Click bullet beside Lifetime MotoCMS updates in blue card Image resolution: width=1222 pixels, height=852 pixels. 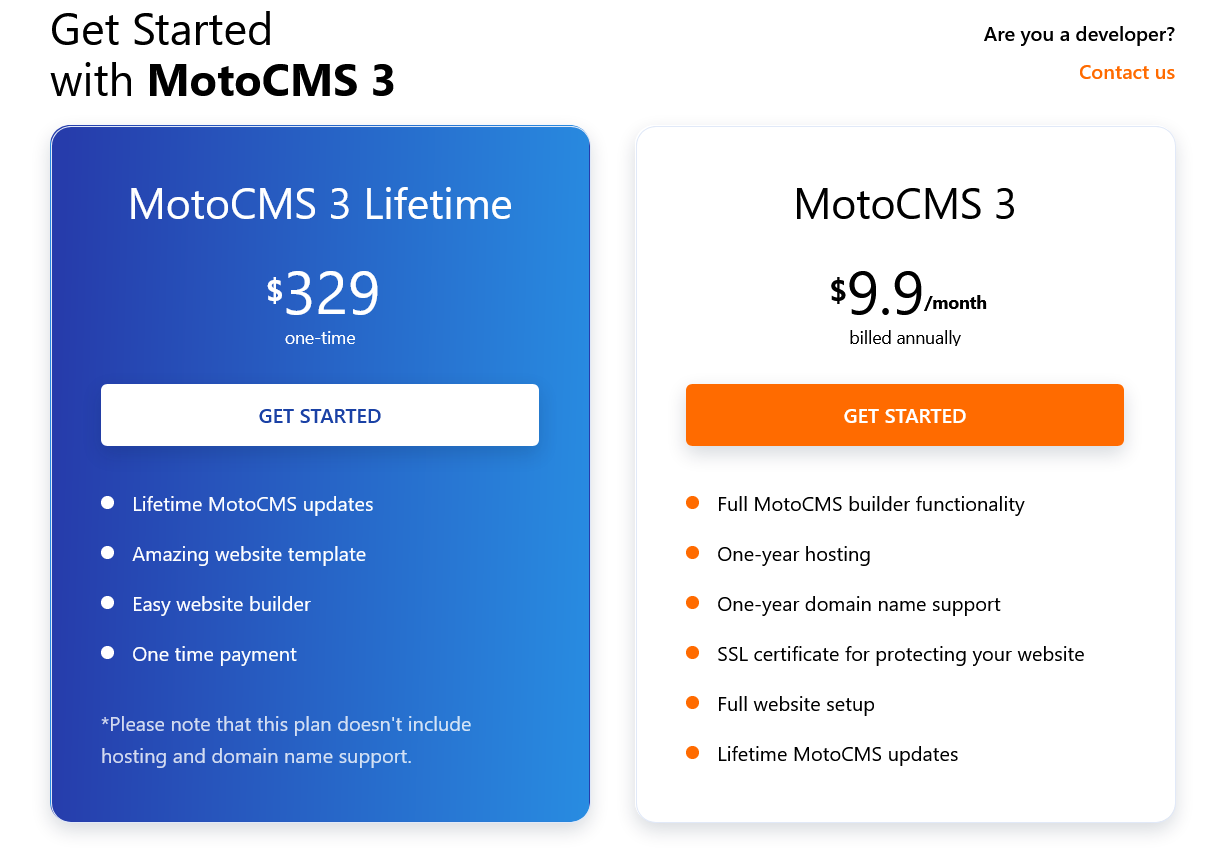(108, 503)
